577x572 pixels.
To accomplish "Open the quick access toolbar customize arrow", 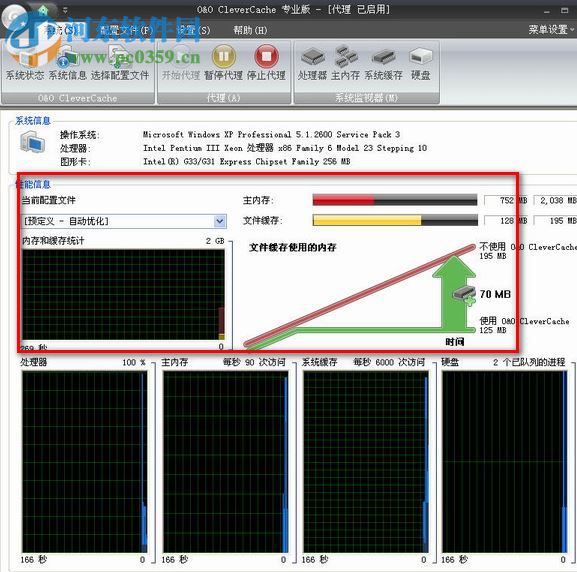I will pyautogui.click(x=65, y=10).
